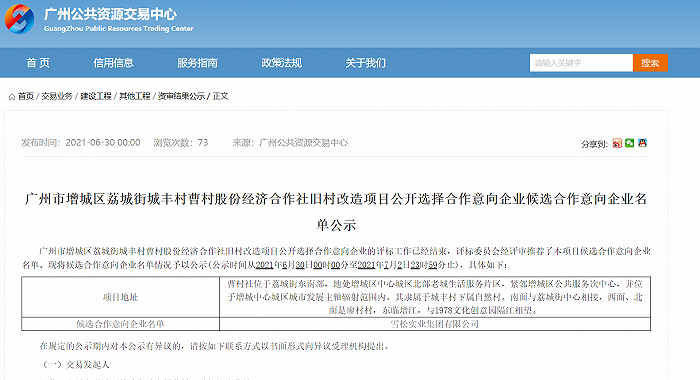This screenshot has height=380, width=700.
Task: Go to 其他工程 in the breadcrumb
Action: click(134, 96)
